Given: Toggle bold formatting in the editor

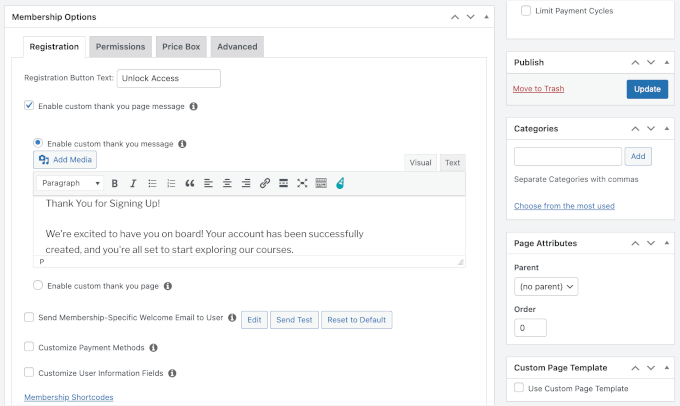Looking at the screenshot, I should point(115,184).
